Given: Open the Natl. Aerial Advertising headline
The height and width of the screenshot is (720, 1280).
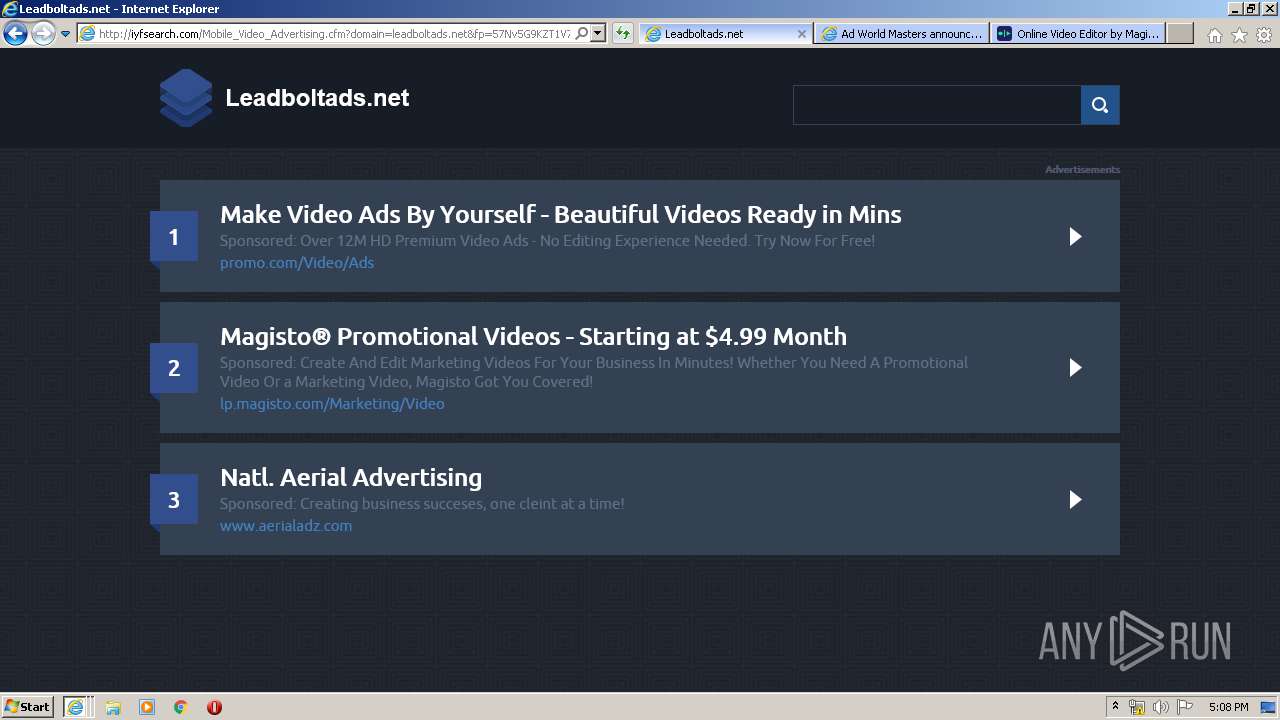Looking at the screenshot, I should pyautogui.click(x=351, y=477).
